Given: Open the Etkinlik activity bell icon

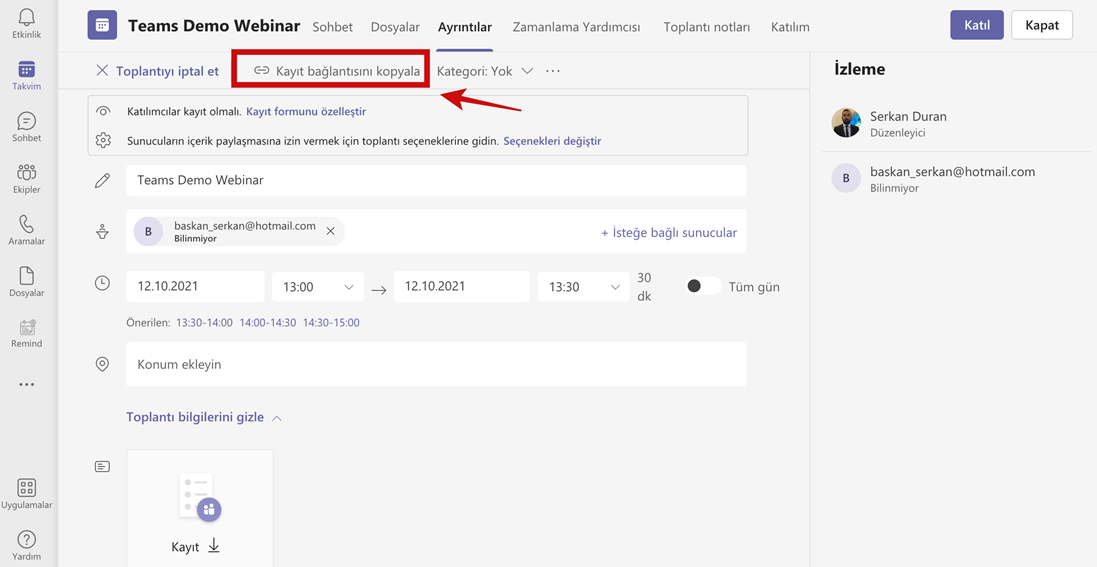Looking at the screenshot, I should point(26,18).
